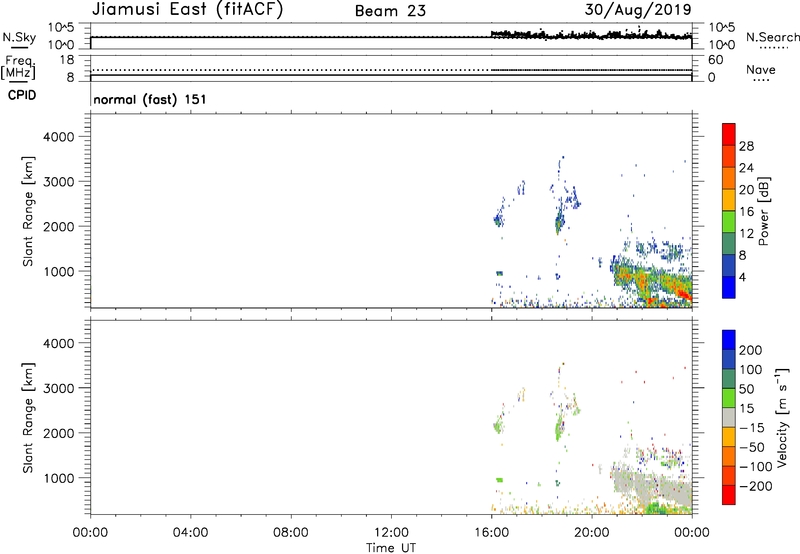Click the 'Jiamusi East (fitACF)' title text
The image size is (800, 554).
pyautogui.click(x=187, y=10)
